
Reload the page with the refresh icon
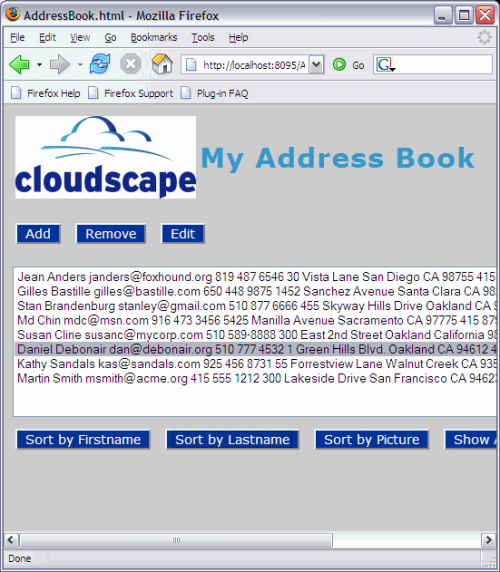[100, 64]
